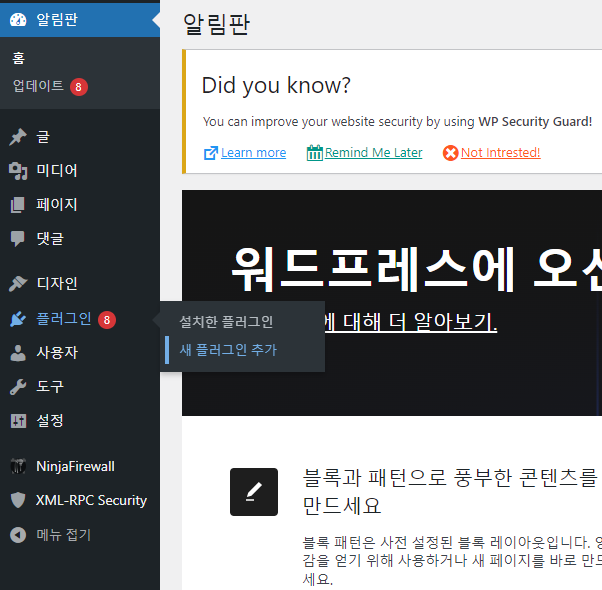Viewport: 602px width, 590px height.
Task: Click the shield icon for XML-RPC Security
Action: (18, 500)
